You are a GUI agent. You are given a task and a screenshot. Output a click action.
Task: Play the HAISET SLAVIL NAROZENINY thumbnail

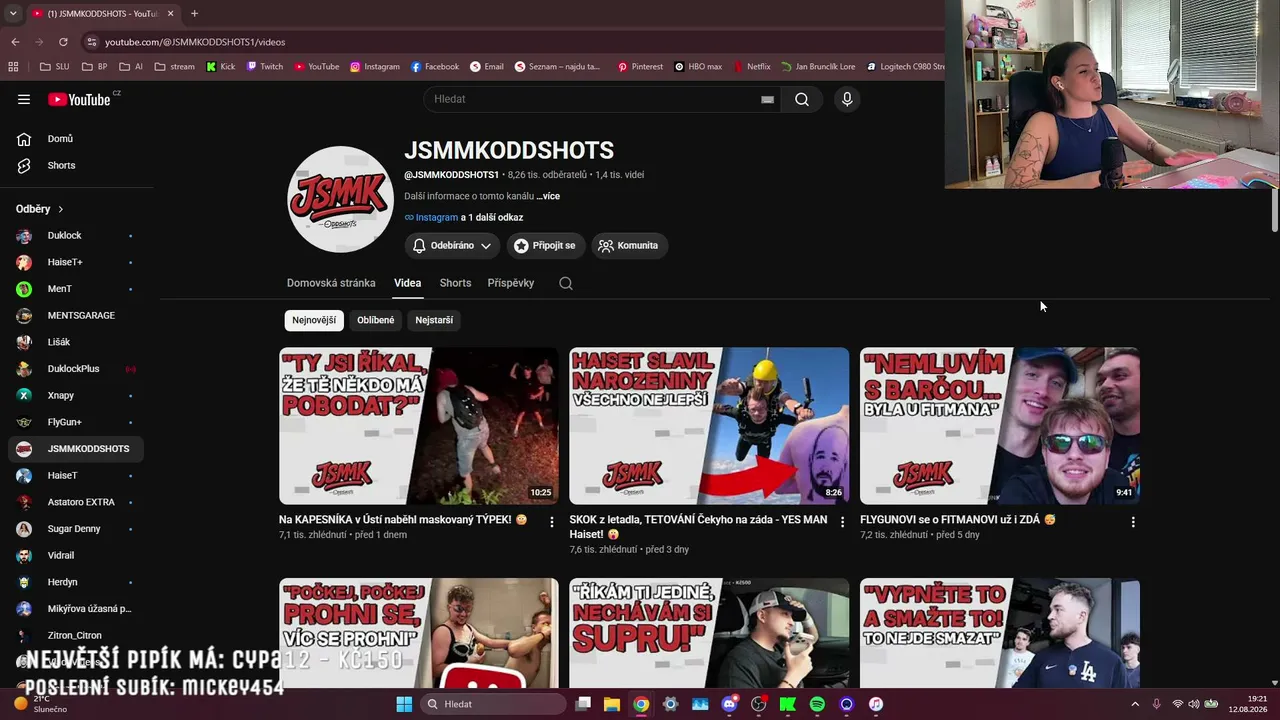click(x=709, y=426)
